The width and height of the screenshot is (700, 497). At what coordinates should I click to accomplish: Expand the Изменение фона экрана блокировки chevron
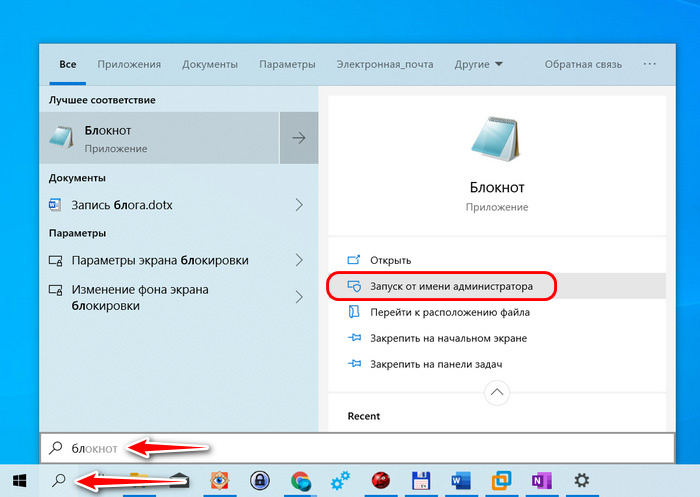[299, 297]
